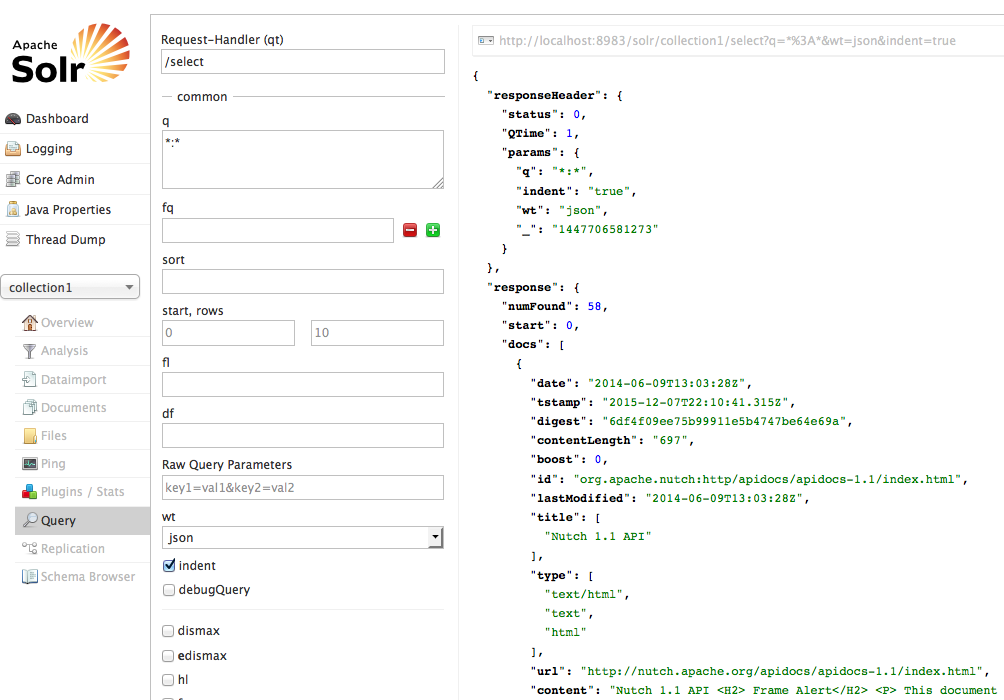Click the Request-Handler /select input field

click(x=303, y=61)
